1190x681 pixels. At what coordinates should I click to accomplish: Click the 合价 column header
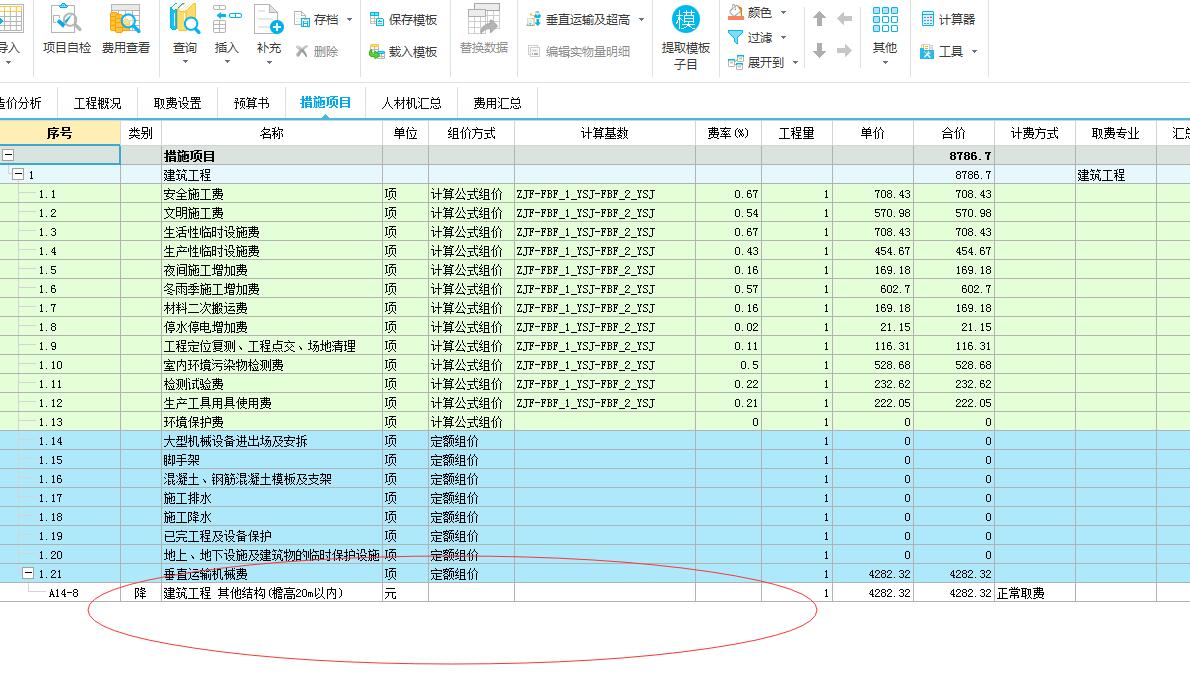(x=953, y=133)
